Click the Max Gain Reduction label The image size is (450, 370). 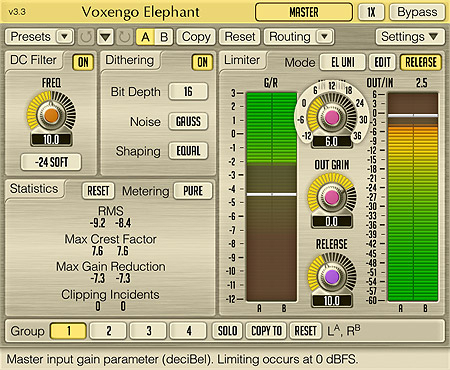pyautogui.click(x=111, y=267)
